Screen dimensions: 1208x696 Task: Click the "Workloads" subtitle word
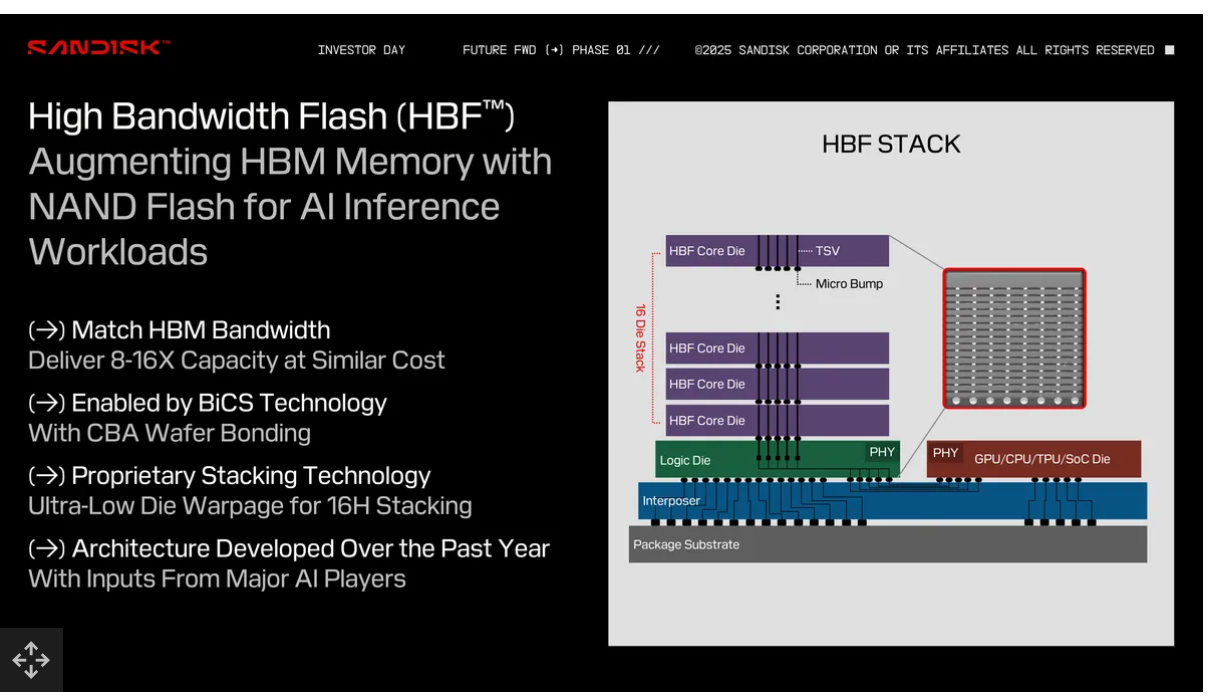click(118, 252)
